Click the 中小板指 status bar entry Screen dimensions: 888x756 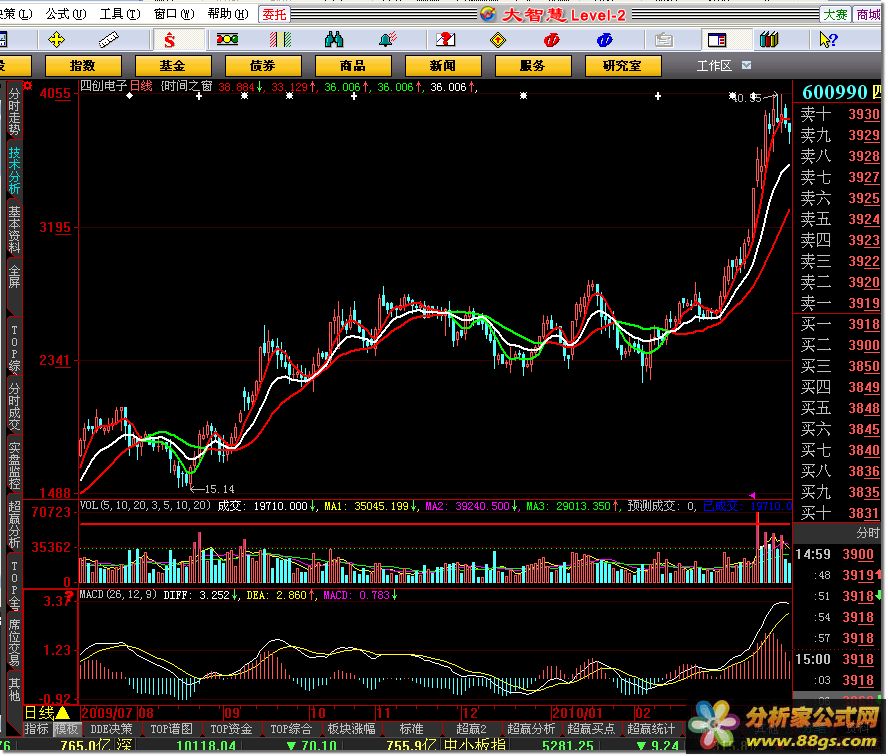point(475,745)
